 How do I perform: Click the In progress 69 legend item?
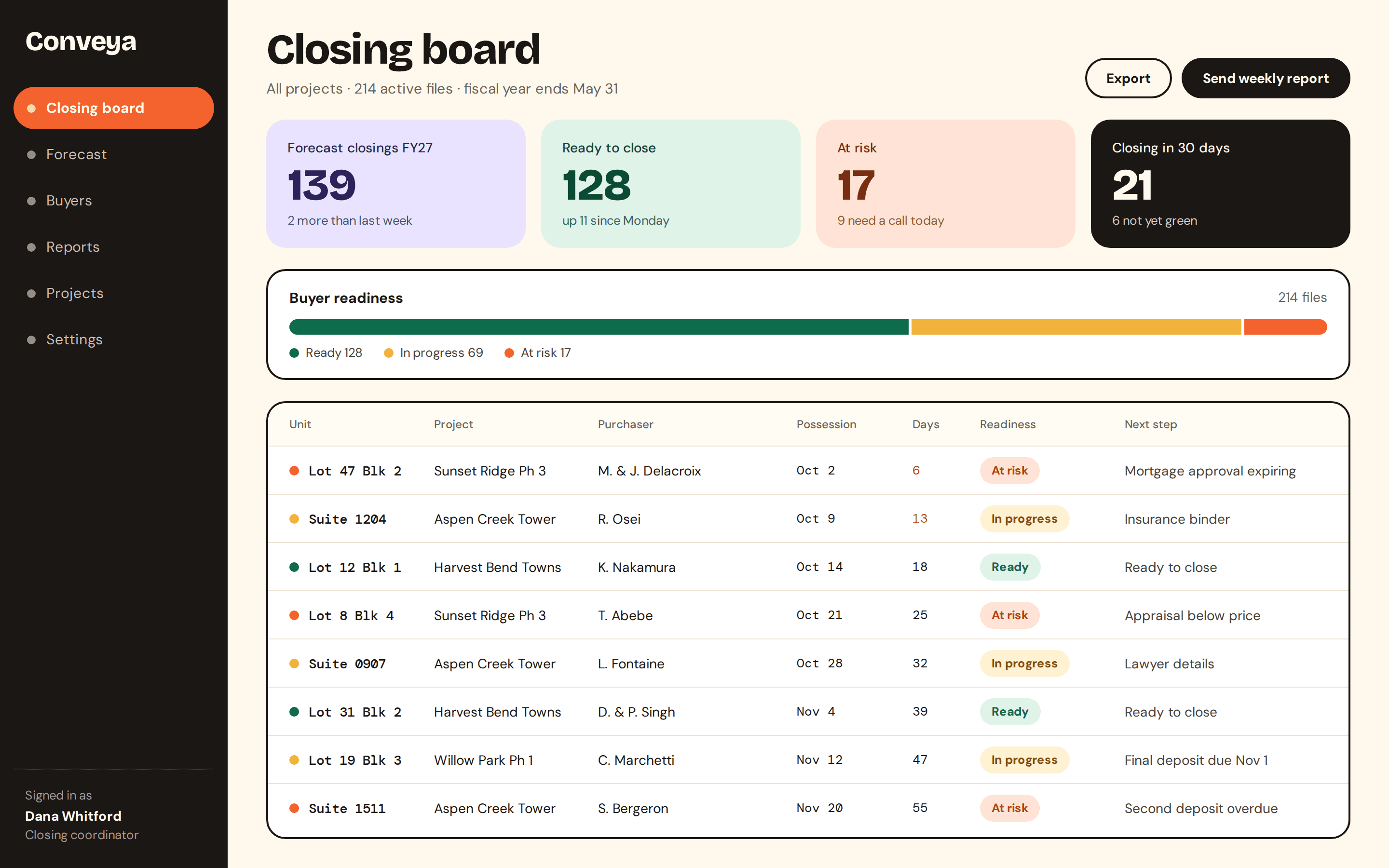(x=434, y=353)
